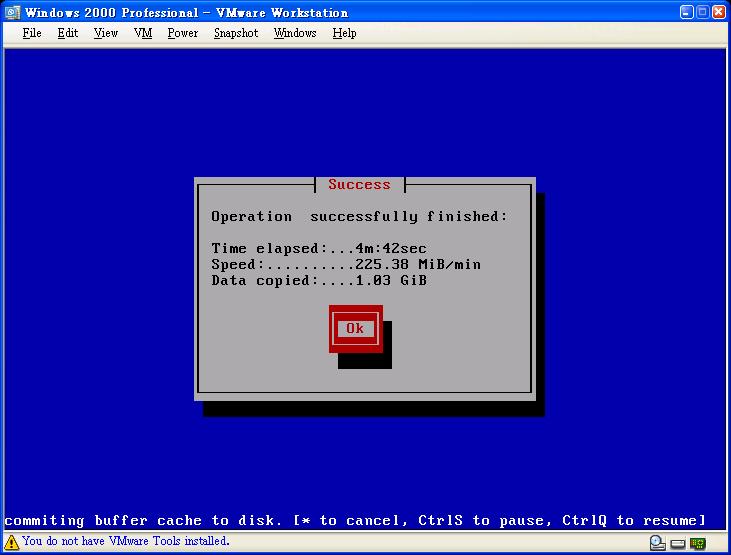The image size is (731, 555).
Task: Open the Windows menu
Action: (x=295, y=33)
